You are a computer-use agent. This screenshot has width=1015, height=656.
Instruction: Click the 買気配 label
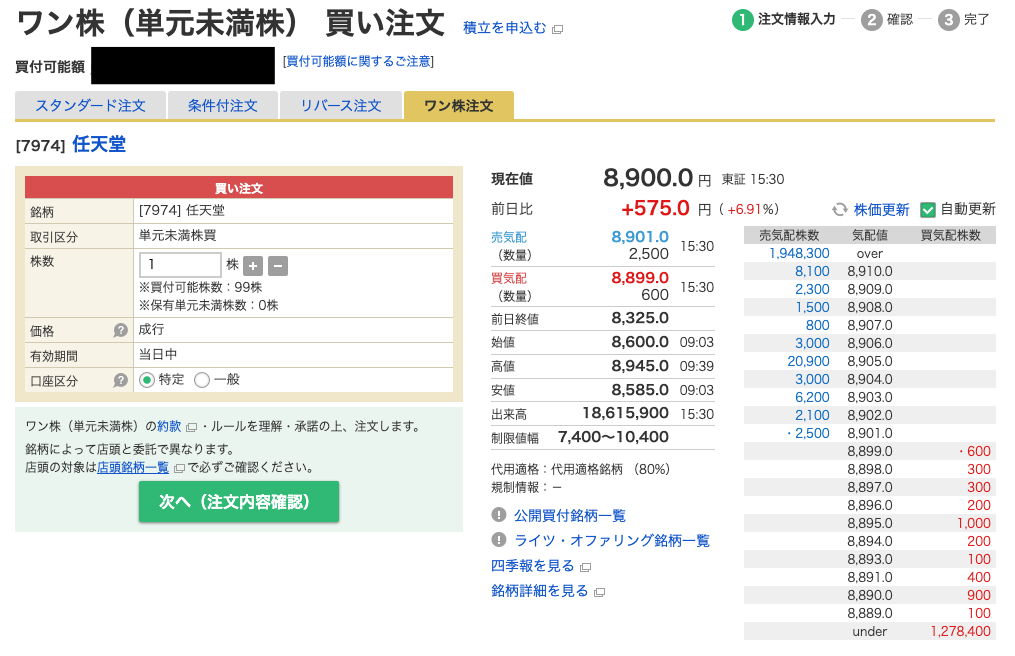click(509, 278)
